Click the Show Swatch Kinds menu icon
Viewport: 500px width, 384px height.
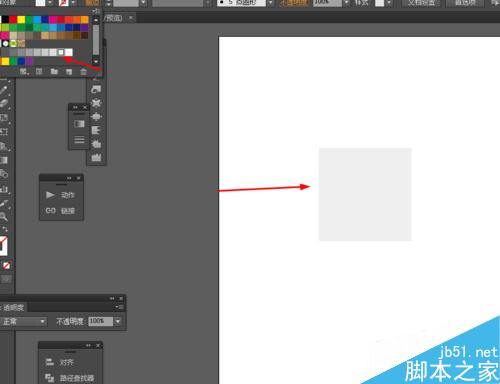click(x=39, y=71)
